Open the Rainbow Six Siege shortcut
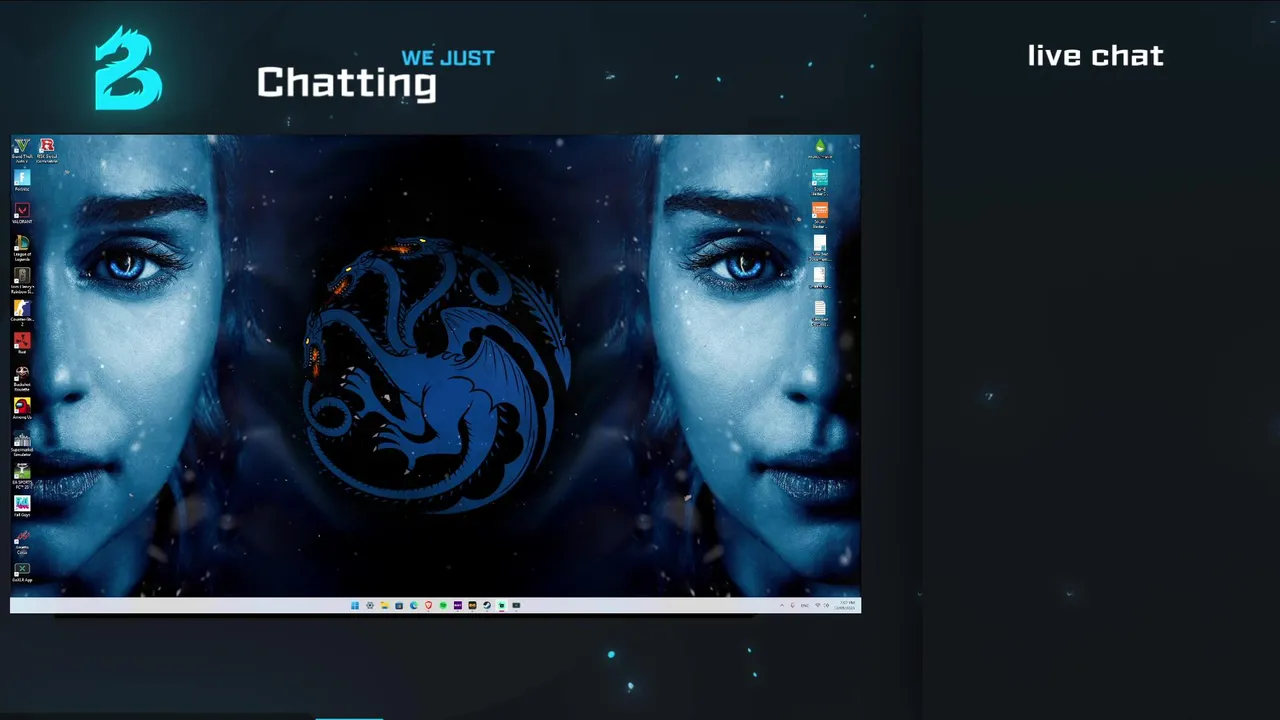This screenshot has height=720, width=1280. pyautogui.click(x=21, y=281)
